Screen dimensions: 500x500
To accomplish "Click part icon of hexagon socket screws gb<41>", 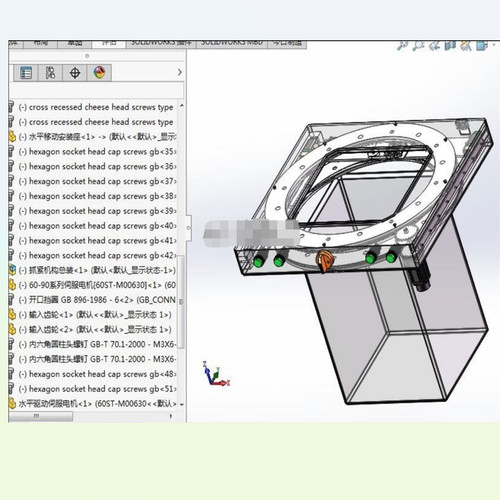I will click(x=12, y=241).
